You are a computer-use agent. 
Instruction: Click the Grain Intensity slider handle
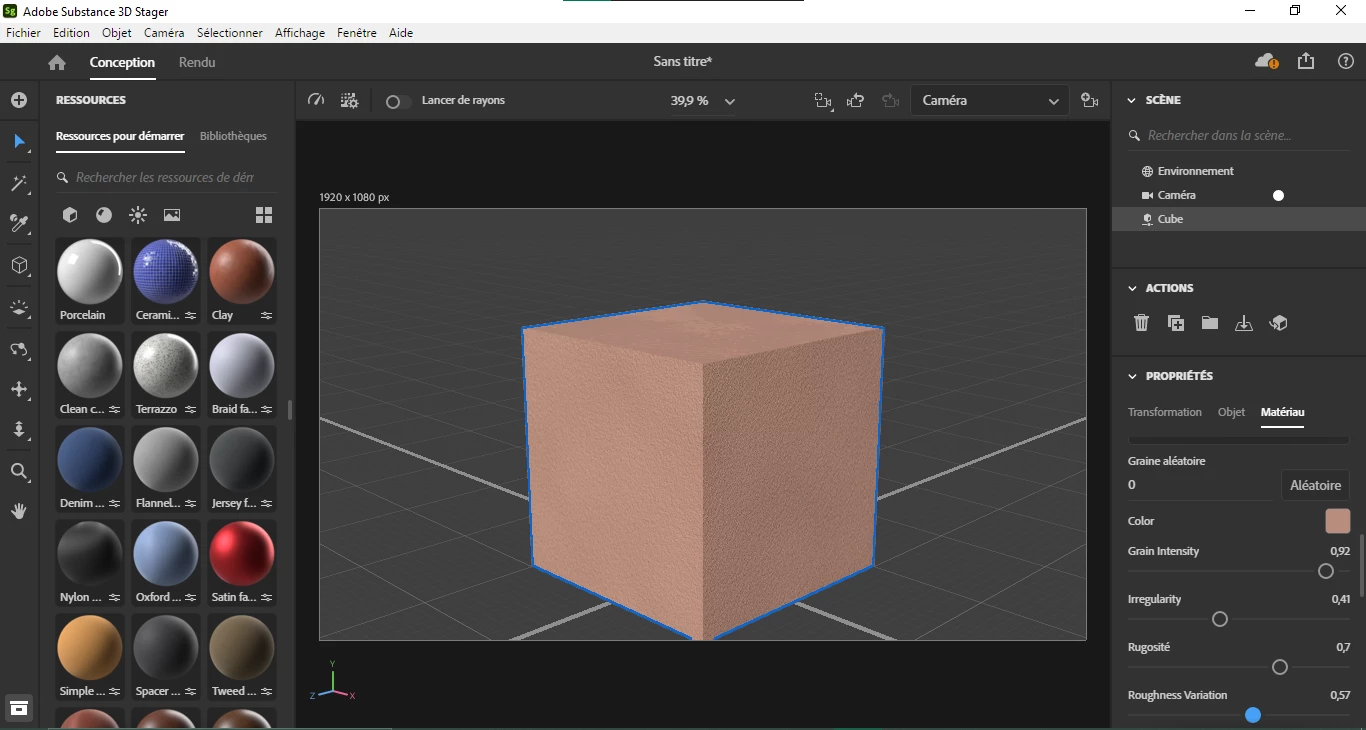tap(1326, 571)
